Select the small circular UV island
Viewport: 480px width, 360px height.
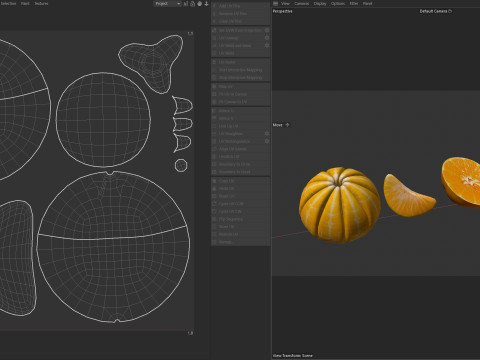click(181, 165)
